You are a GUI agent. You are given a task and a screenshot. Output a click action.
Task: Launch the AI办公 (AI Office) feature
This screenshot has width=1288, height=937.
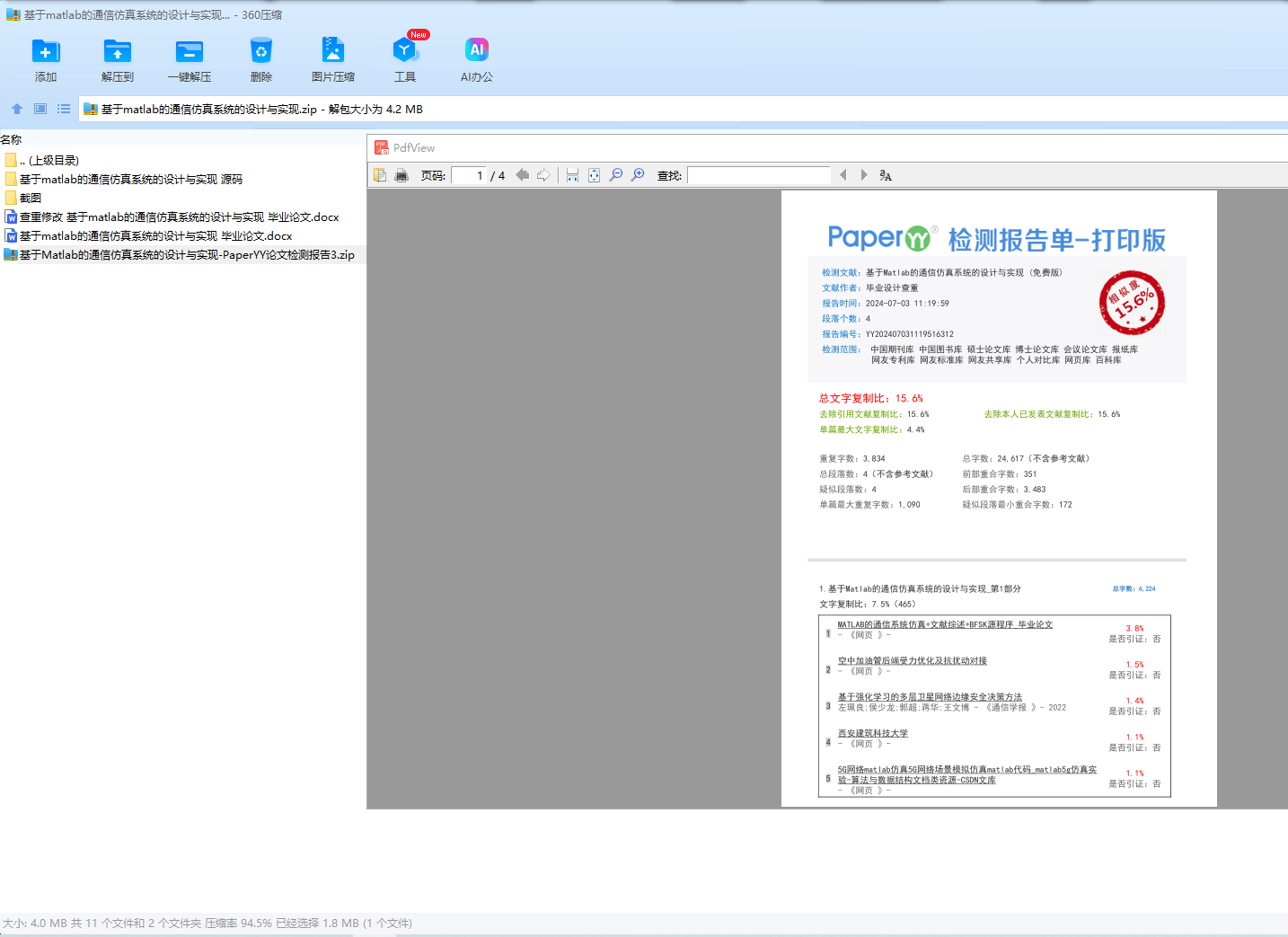(477, 51)
